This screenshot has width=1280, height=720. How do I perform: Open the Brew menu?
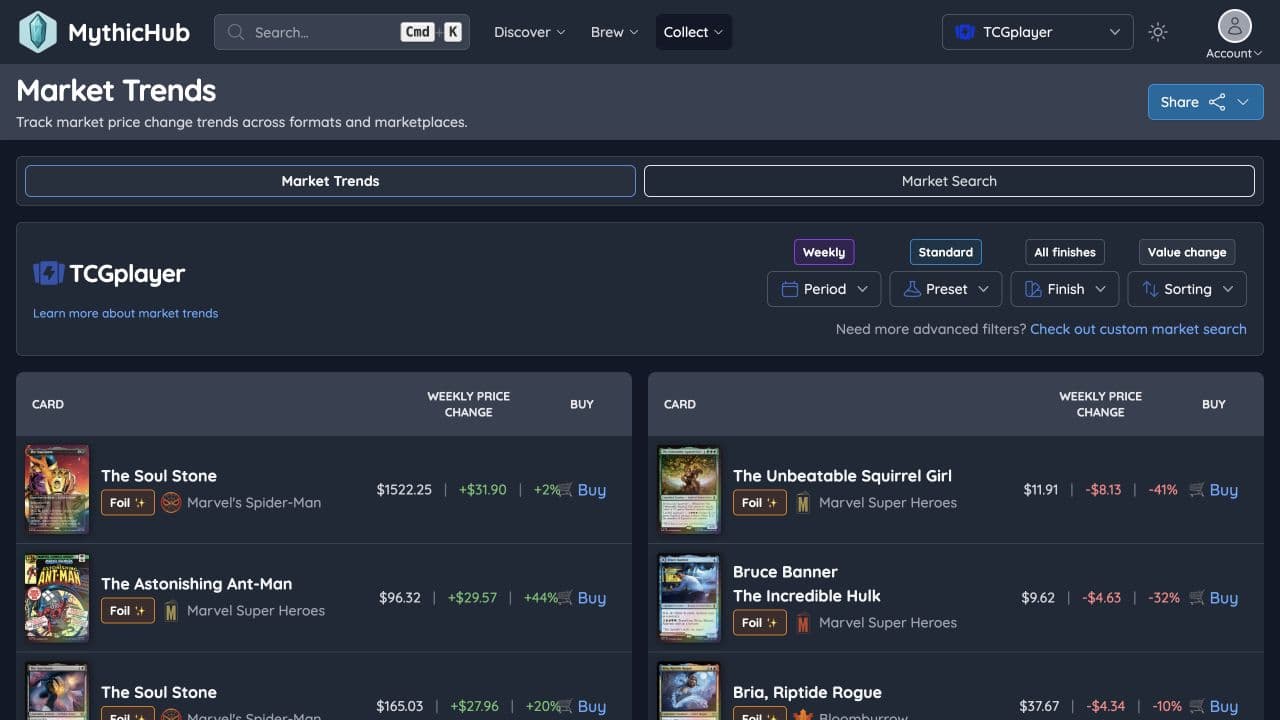(x=615, y=32)
